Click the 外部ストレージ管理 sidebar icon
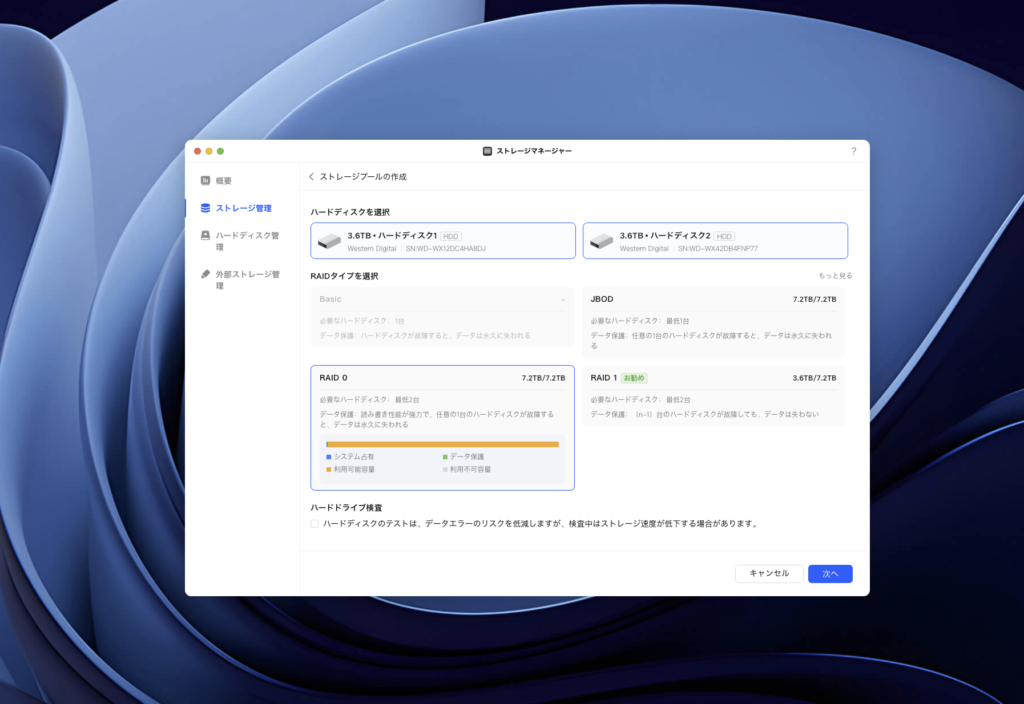The image size is (1024, 704). 205,274
